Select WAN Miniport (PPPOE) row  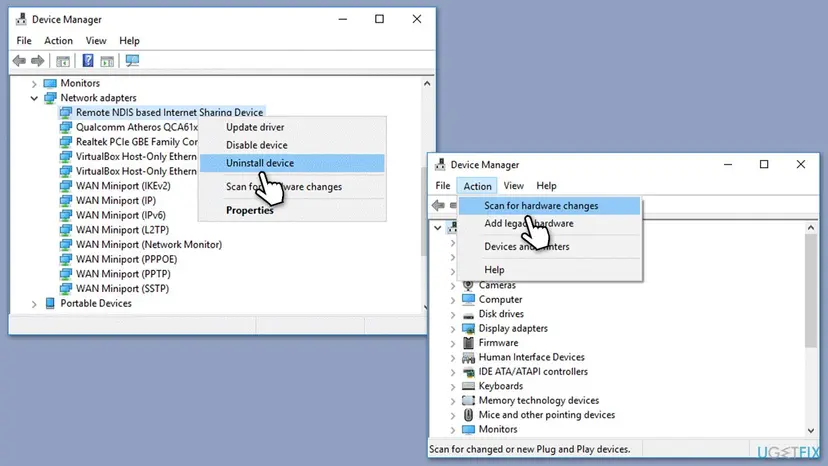[126, 259]
